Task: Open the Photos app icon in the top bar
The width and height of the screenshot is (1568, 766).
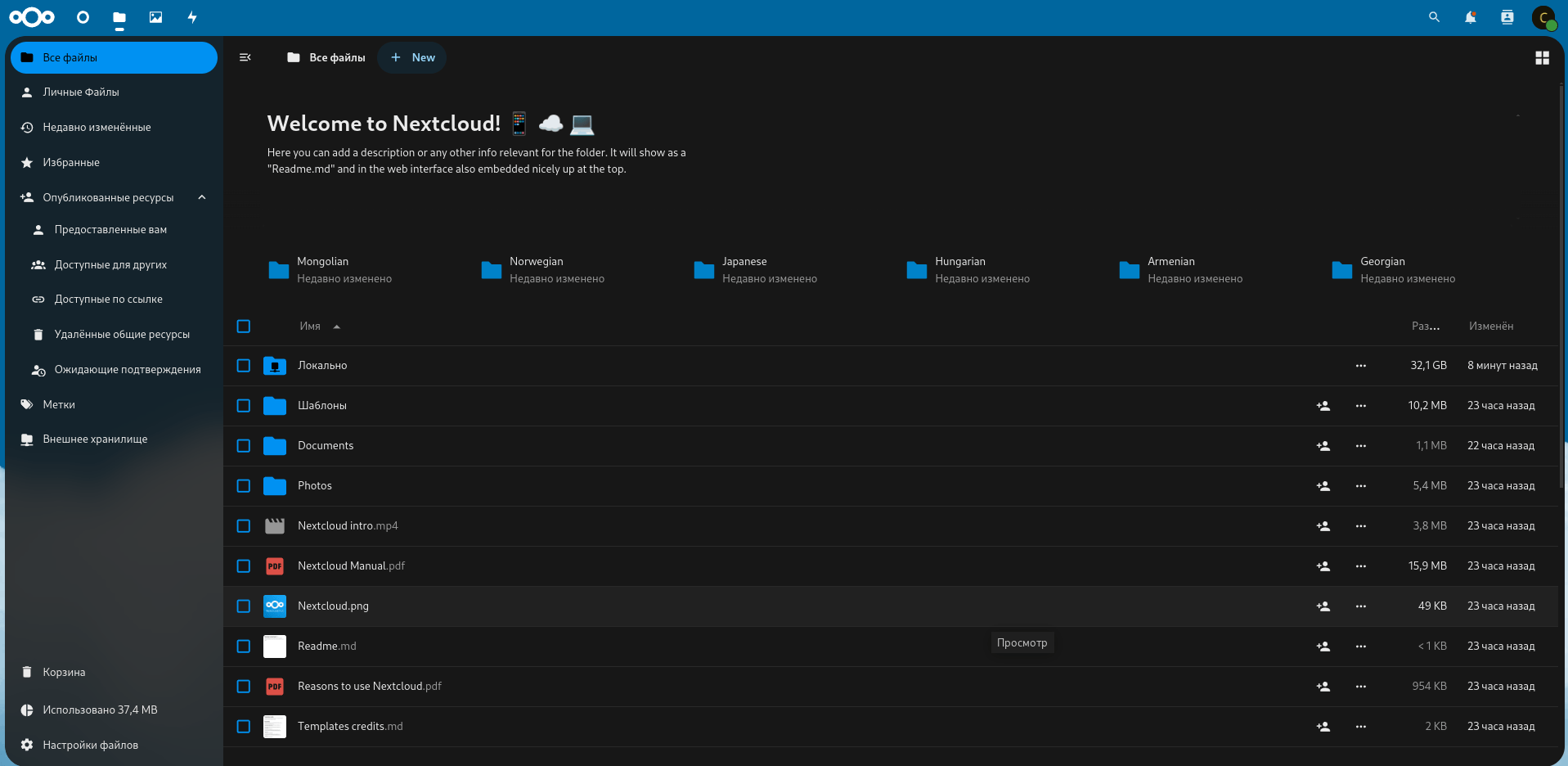Action: (x=155, y=17)
